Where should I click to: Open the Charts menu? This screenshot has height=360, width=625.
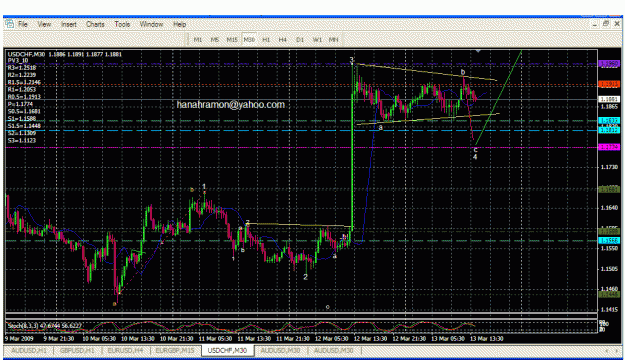[x=95, y=24]
